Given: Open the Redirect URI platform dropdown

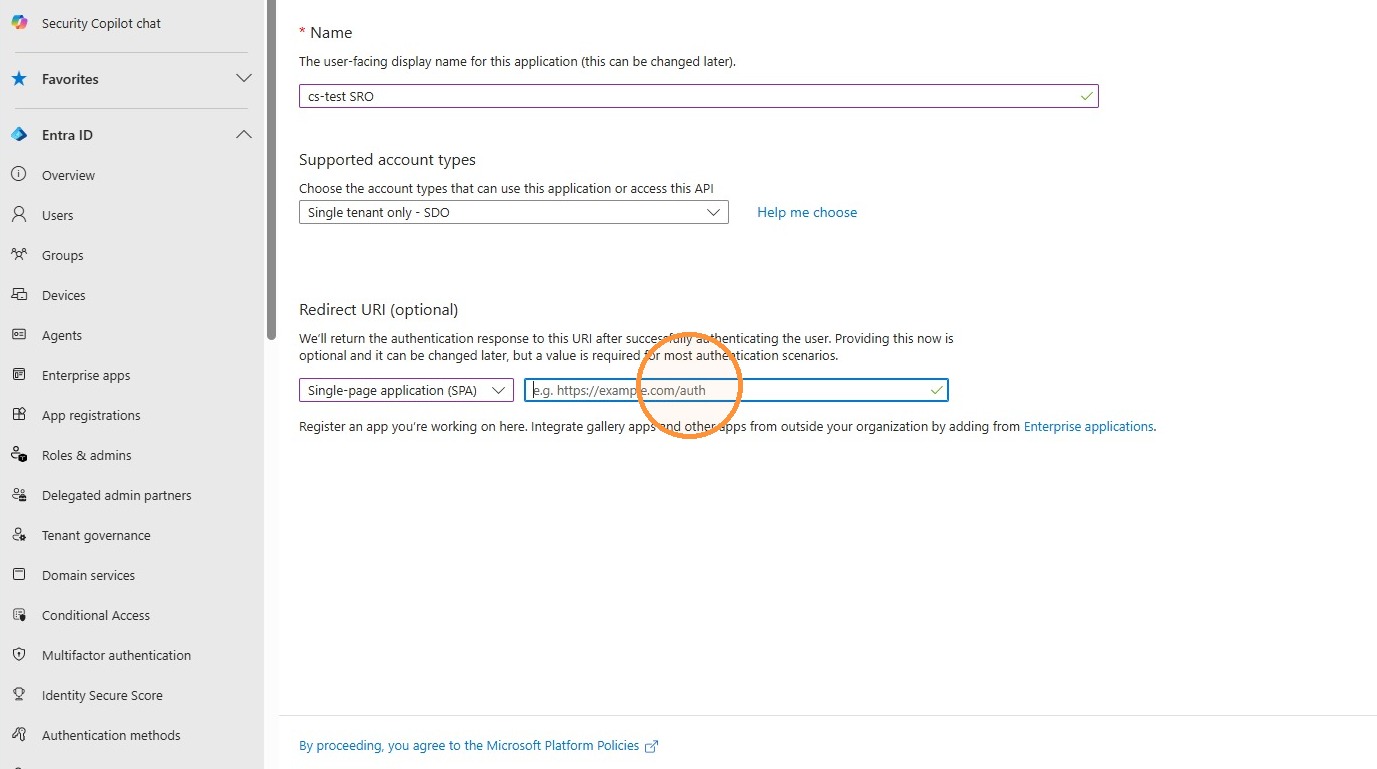Looking at the screenshot, I should [406, 390].
